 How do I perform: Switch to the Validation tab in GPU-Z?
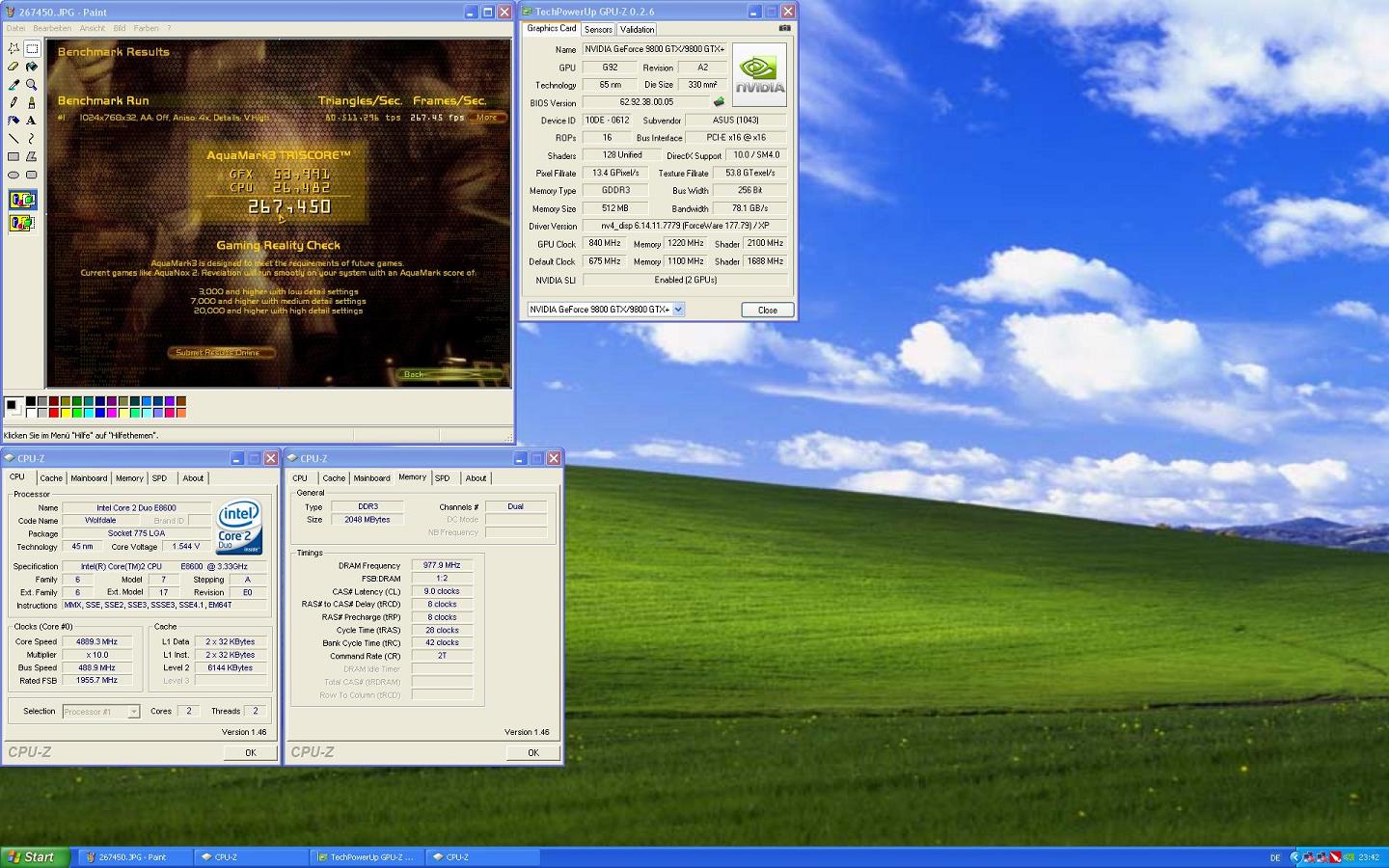(637, 29)
